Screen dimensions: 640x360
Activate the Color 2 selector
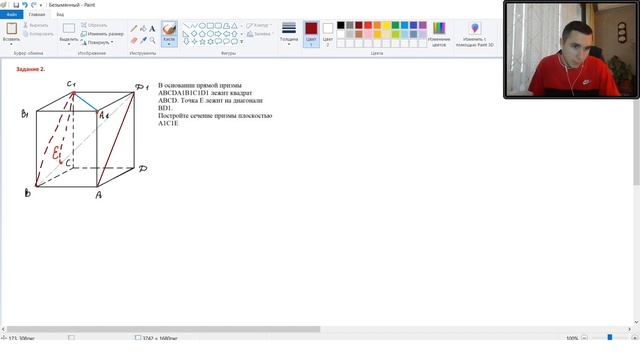pyautogui.click(x=328, y=34)
